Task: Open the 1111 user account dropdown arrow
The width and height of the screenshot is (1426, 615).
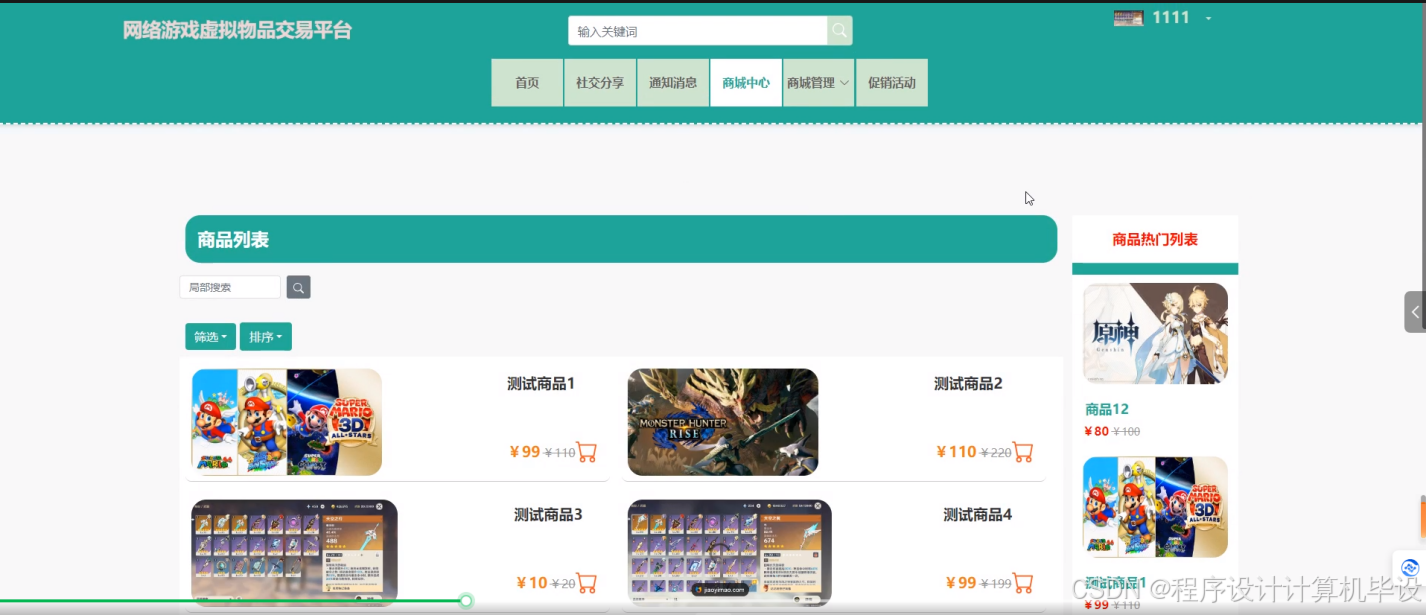Action: (x=1208, y=18)
